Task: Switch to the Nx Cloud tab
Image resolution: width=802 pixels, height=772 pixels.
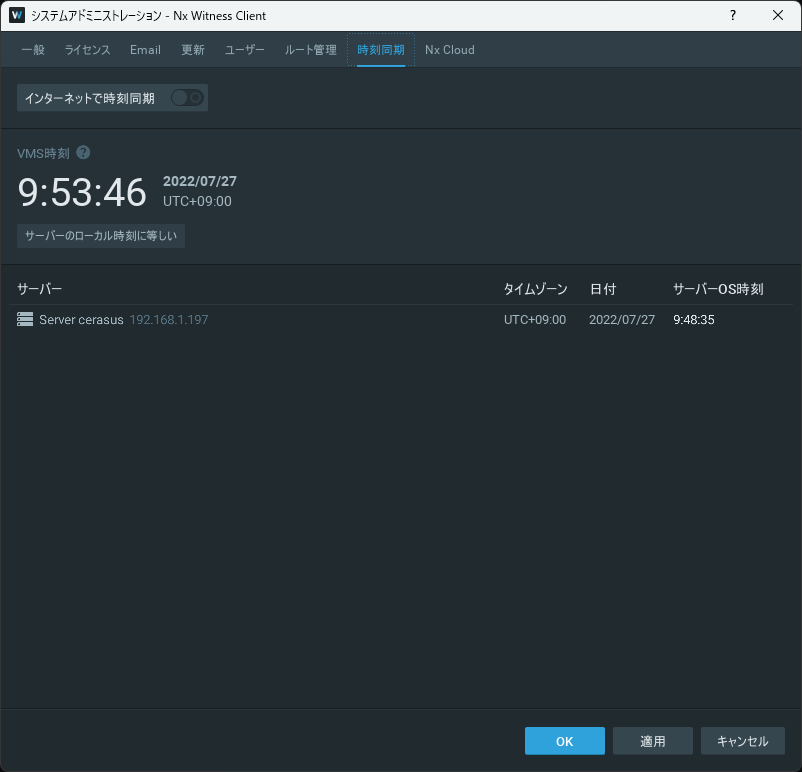Action: click(x=450, y=50)
